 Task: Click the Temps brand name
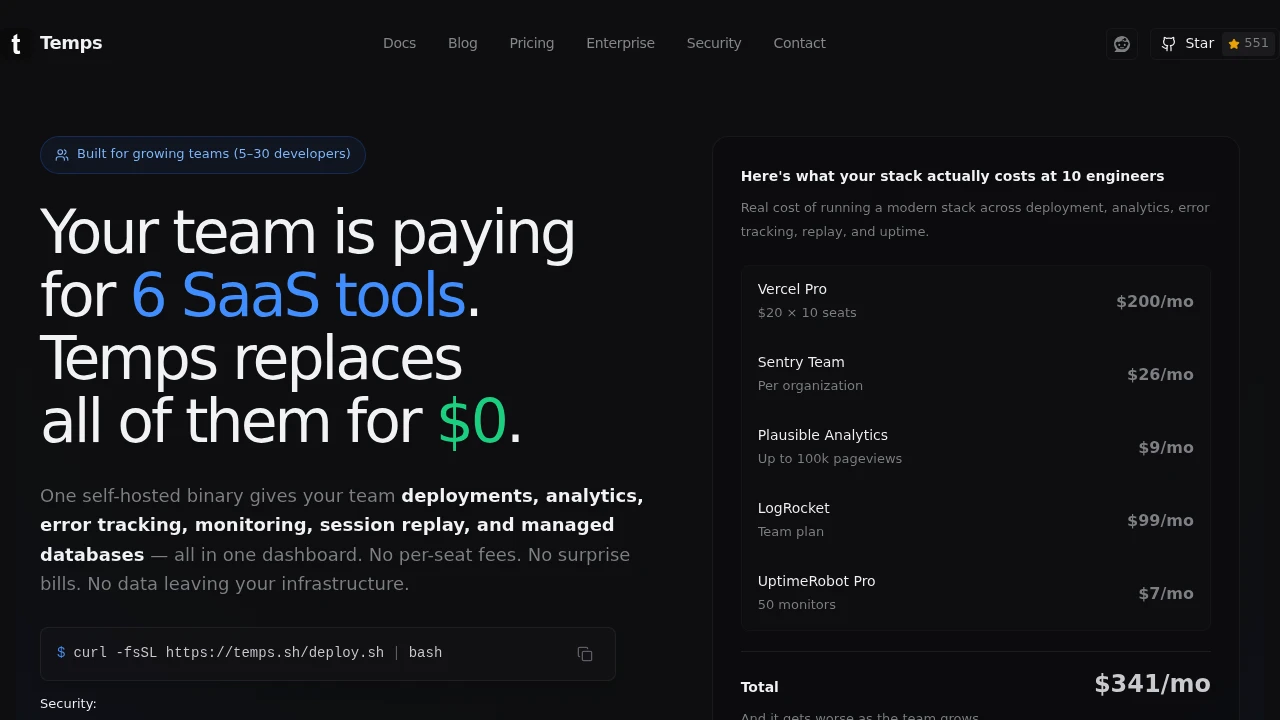[x=71, y=43]
